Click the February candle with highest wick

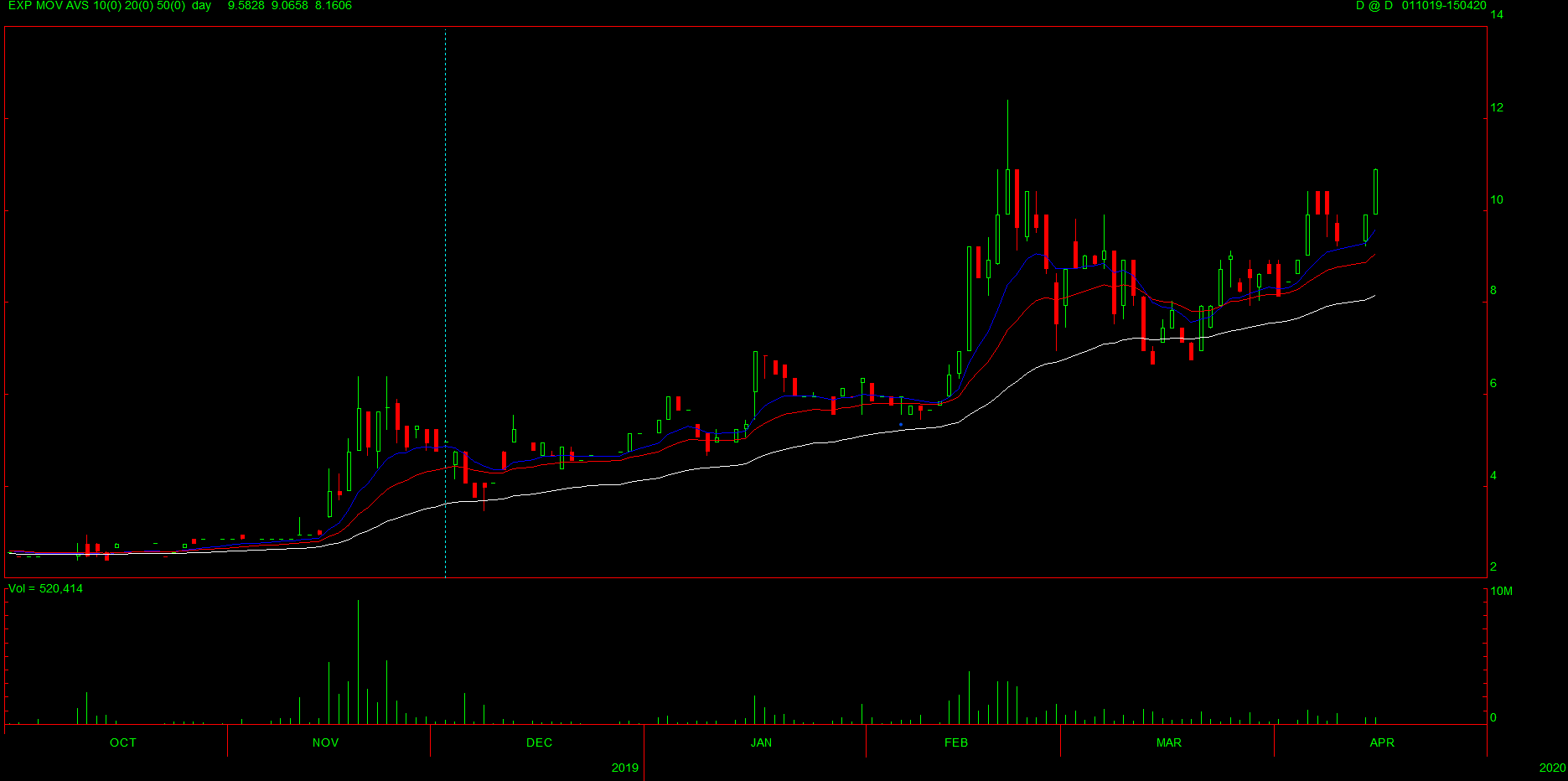click(x=1007, y=158)
